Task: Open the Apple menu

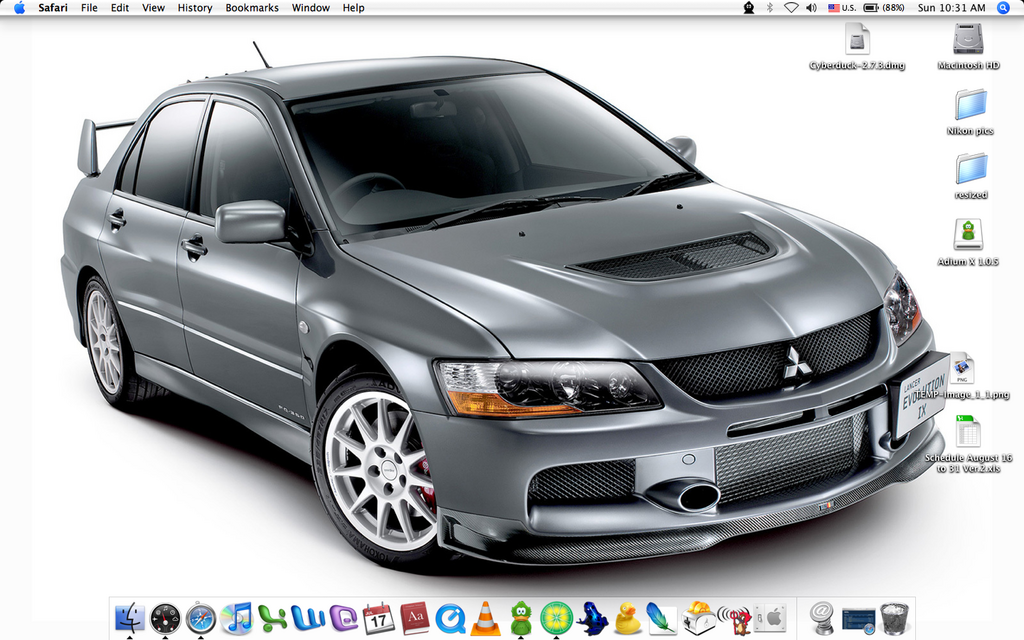Action: coord(20,8)
